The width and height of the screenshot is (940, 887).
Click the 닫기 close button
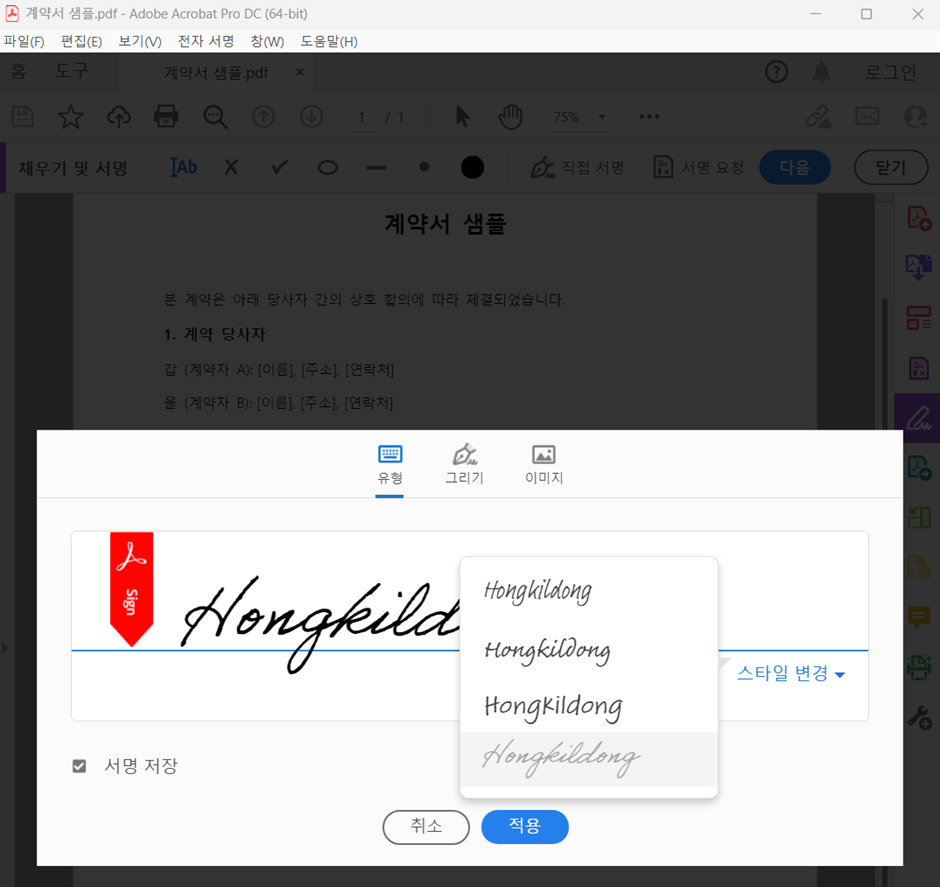[891, 167]
